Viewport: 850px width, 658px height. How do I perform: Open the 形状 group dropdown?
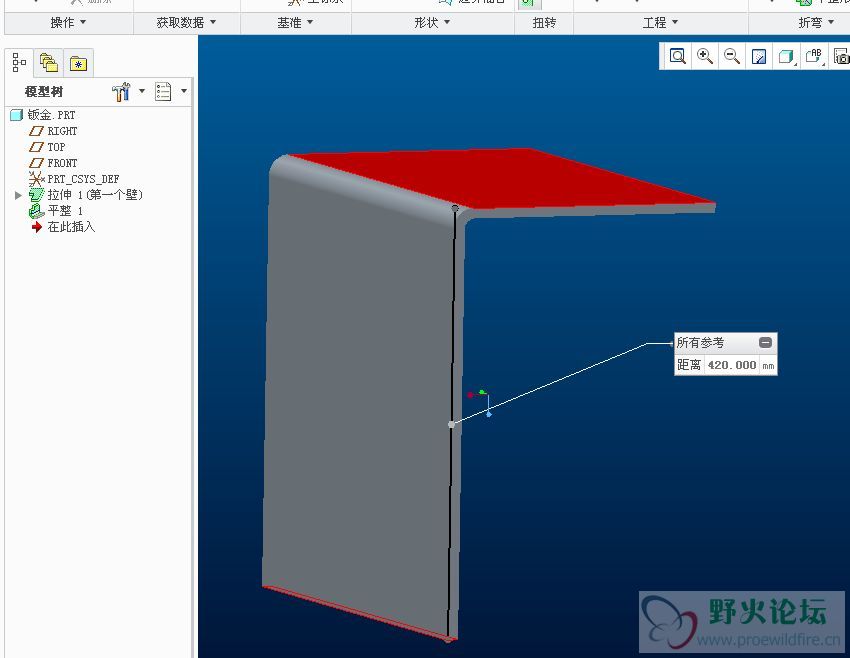pyautogui.click(x=432, y=22)
